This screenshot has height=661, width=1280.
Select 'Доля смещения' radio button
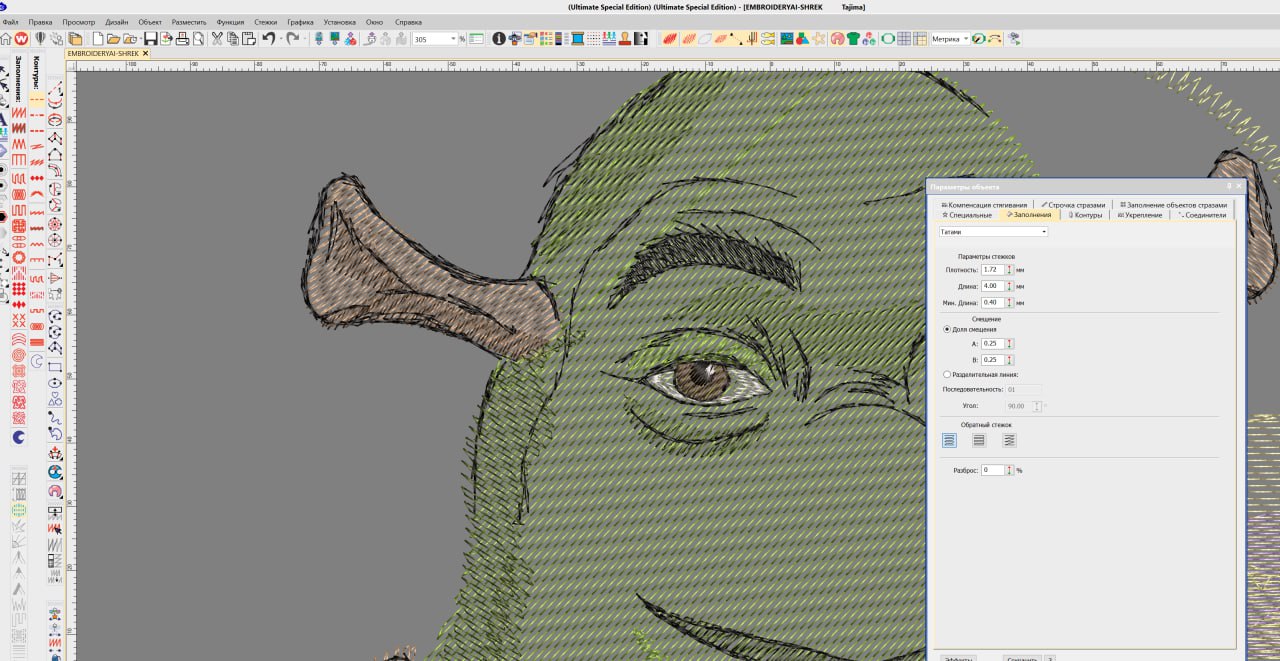click(x=948, y=329)
